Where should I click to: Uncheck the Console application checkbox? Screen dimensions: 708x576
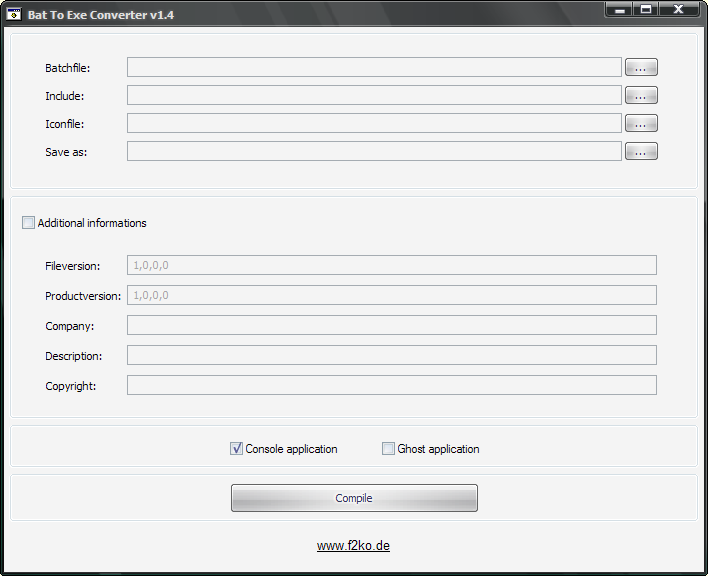point(236,448)
